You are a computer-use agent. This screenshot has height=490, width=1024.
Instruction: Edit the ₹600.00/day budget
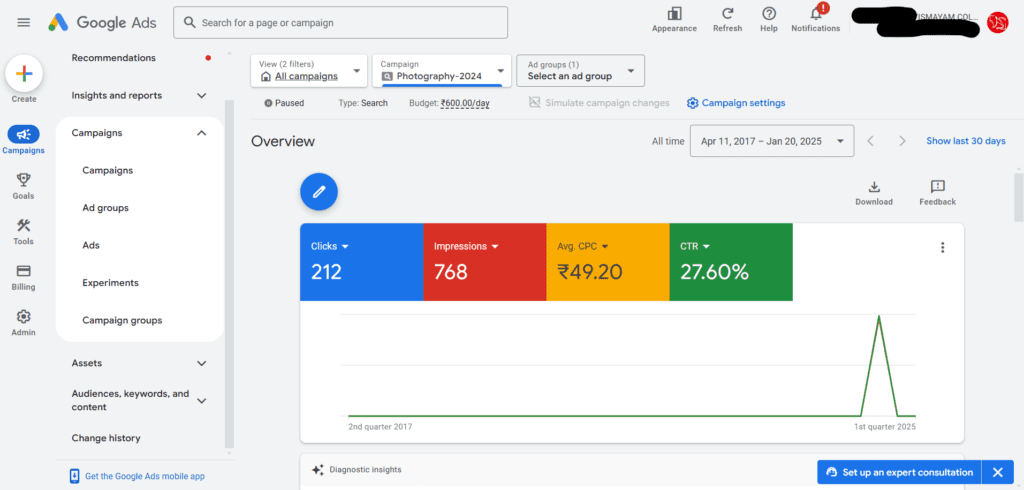click(465, 103)
